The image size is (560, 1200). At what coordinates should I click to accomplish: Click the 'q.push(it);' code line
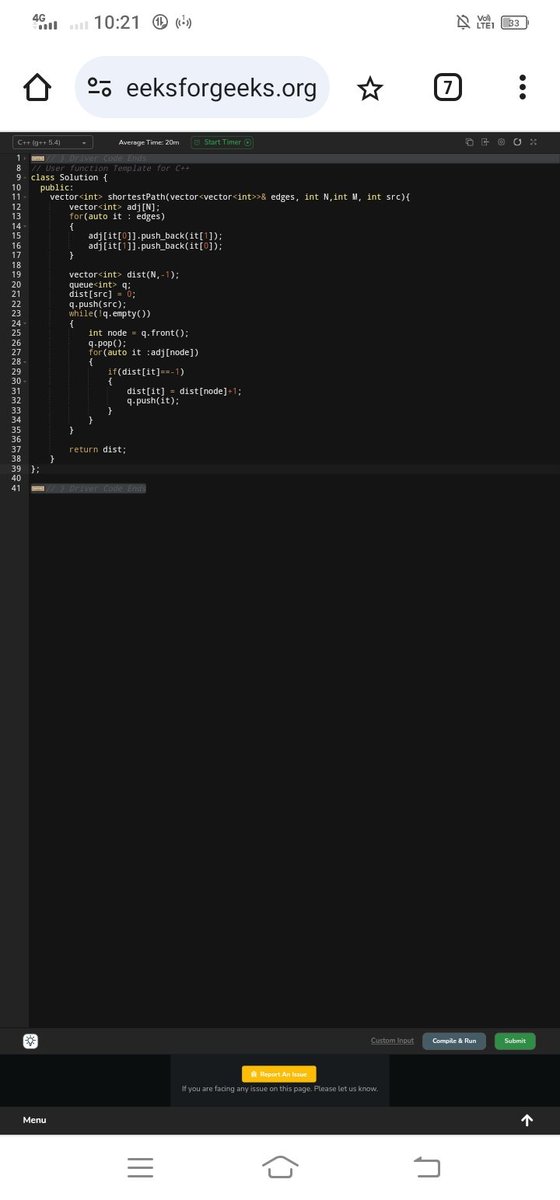(x=153, y=400)
